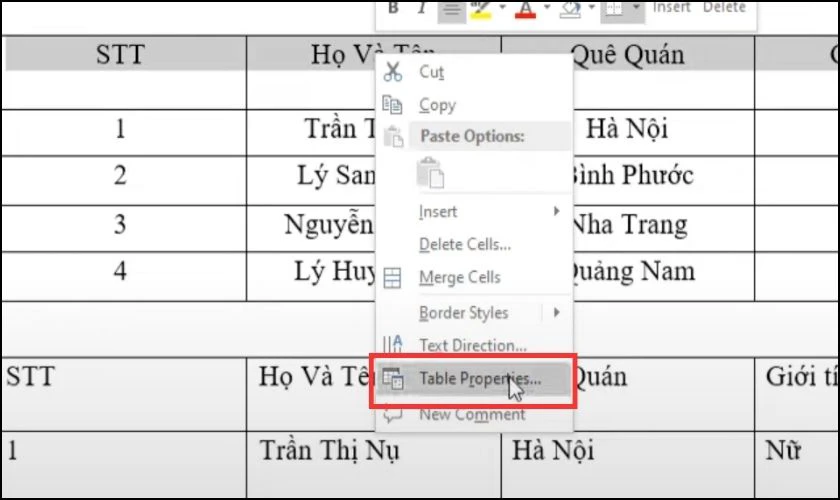
Task: Click the paste clipboard option button
Action: 431,173
